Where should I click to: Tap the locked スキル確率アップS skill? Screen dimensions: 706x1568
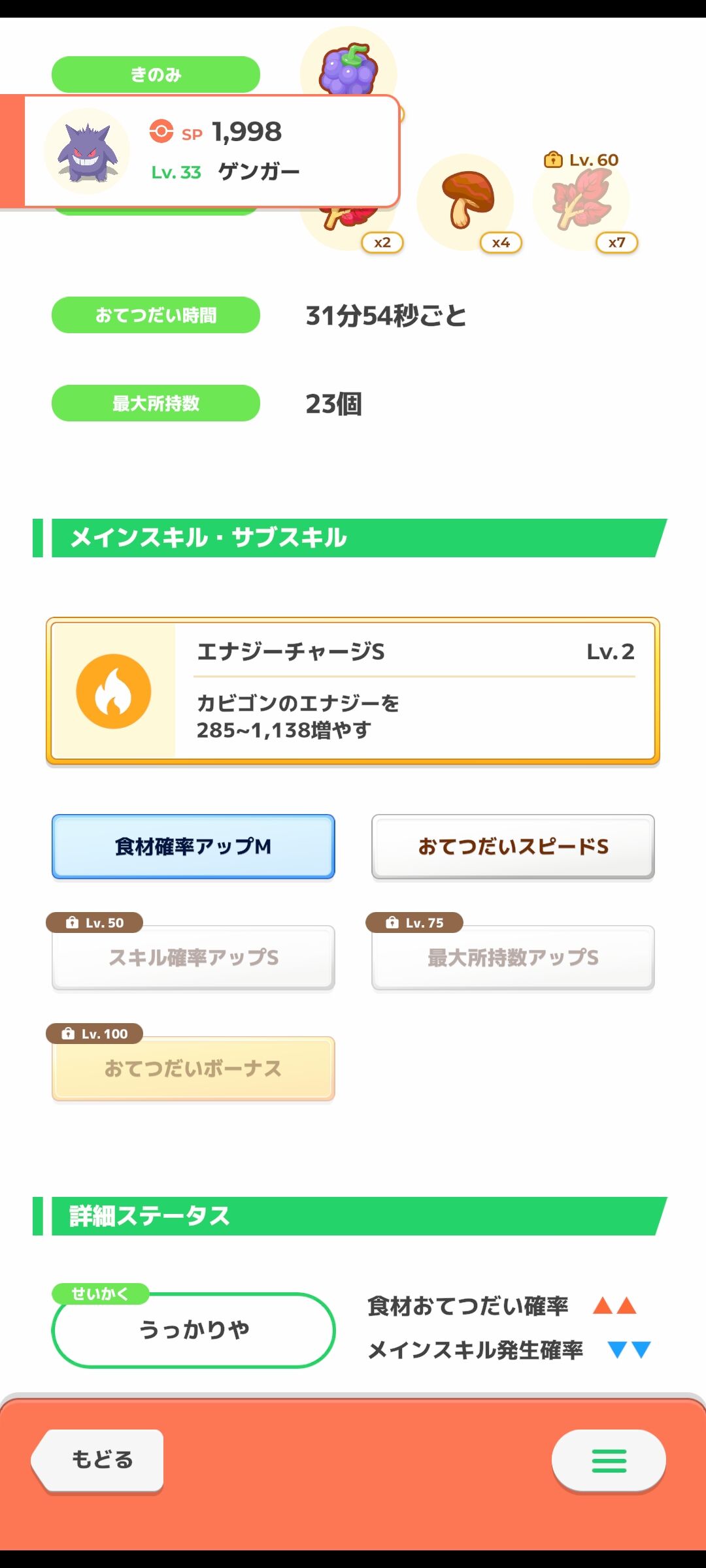(193, 957)
